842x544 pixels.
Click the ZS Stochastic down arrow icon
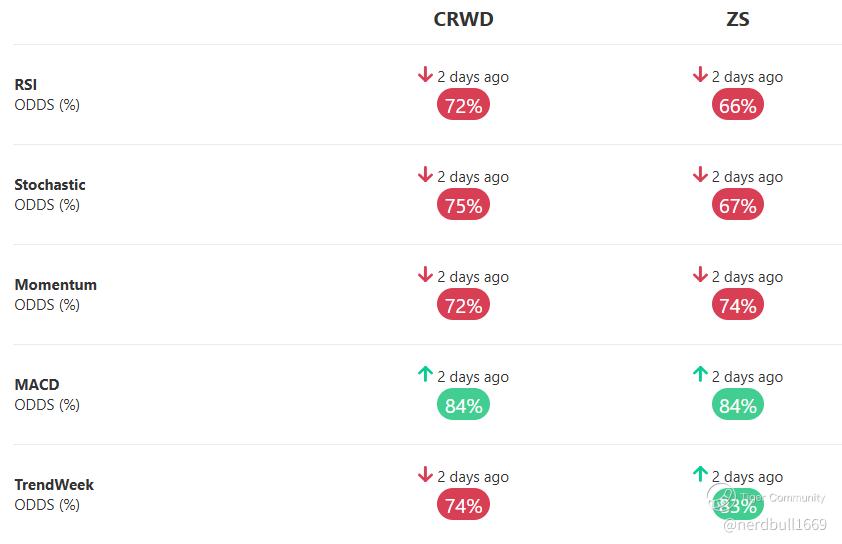(700, 175)
